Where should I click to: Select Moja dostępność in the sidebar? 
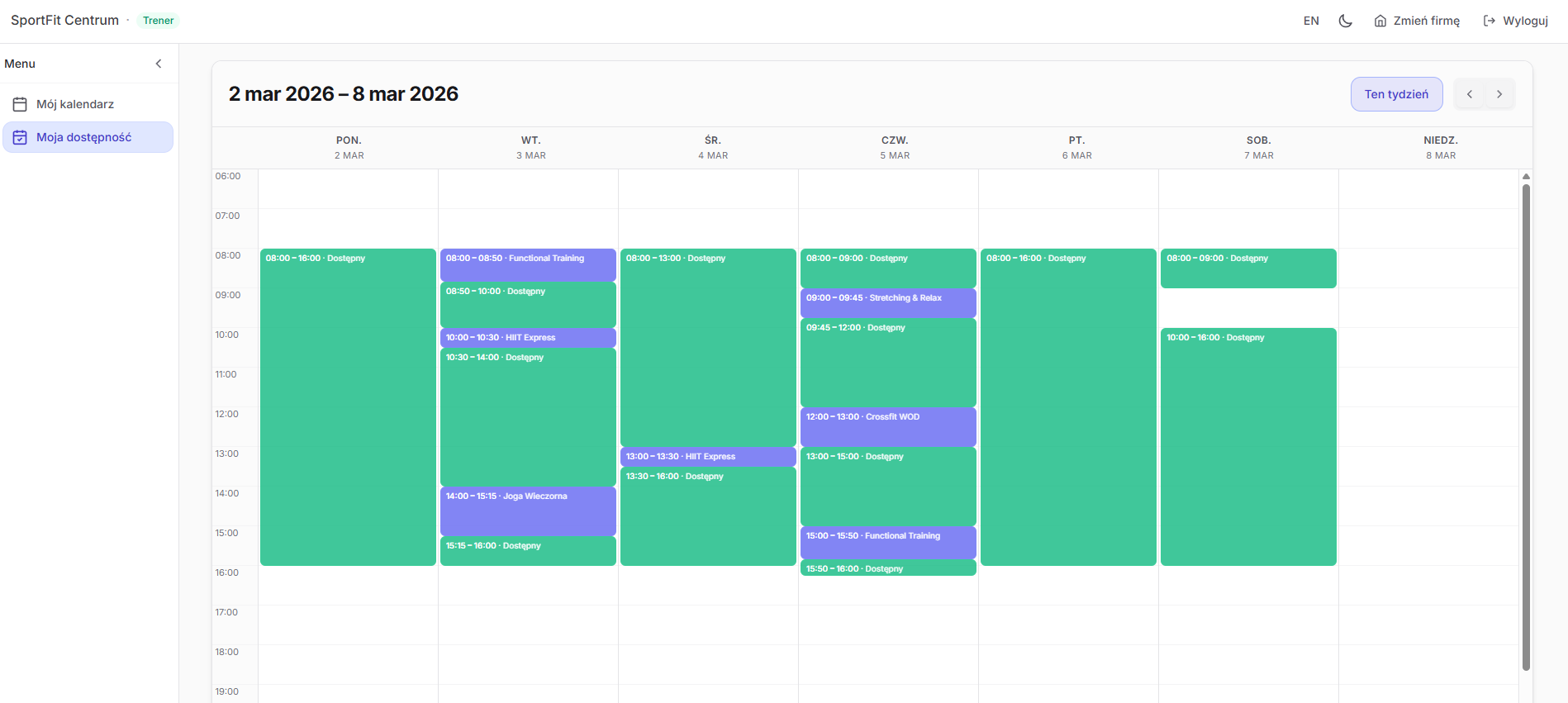(83, 137)
